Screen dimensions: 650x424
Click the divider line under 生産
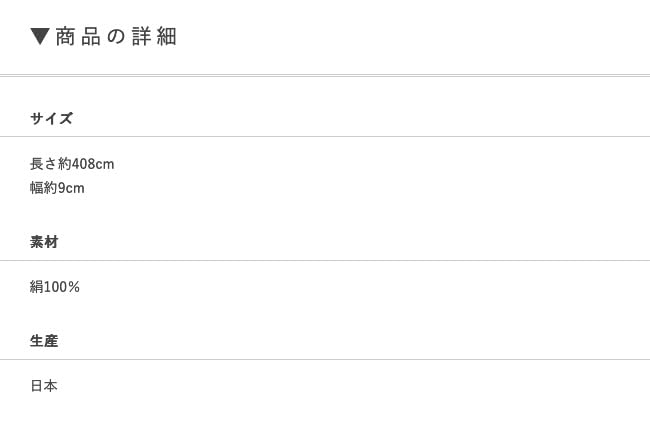pyautogui.click(x=325, y=360)
